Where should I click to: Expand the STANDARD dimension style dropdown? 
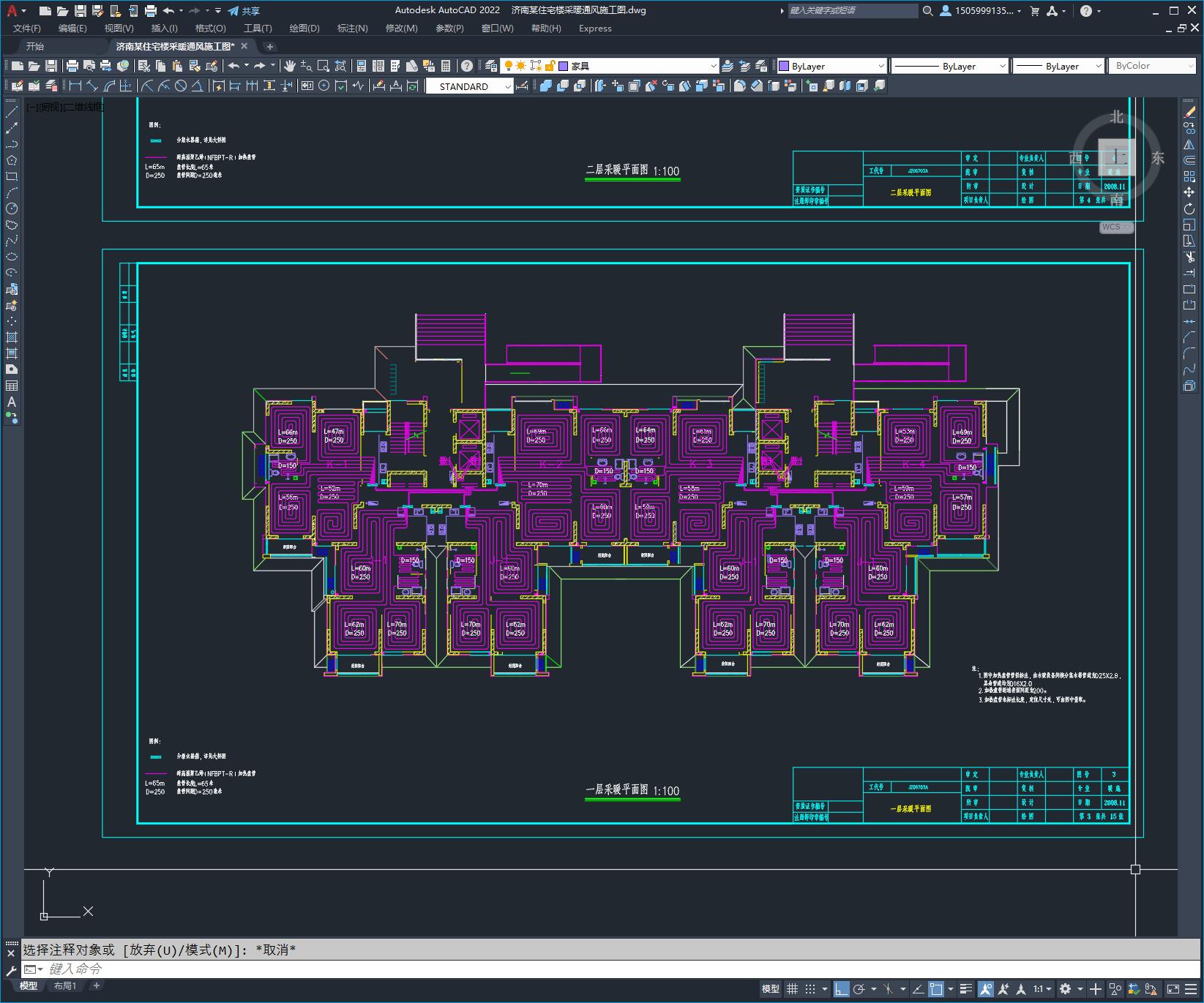pyautogui.click(x=507, y=86)
